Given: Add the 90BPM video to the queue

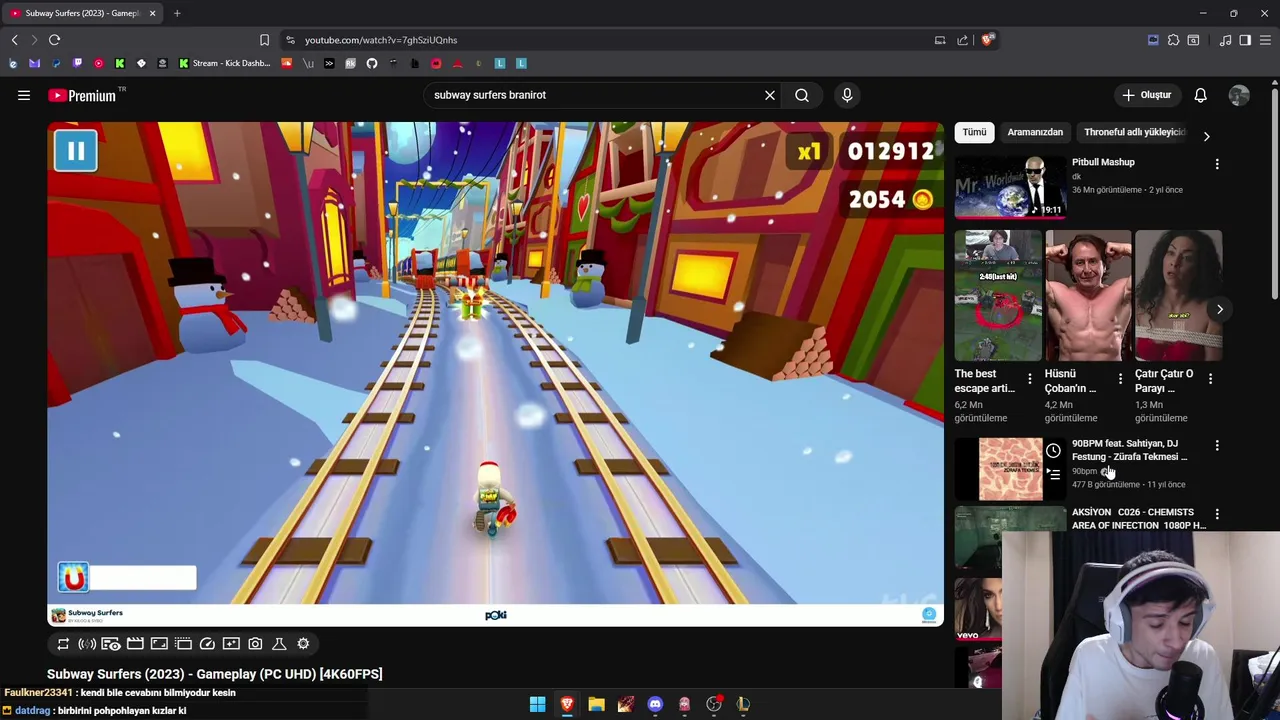Looking at the screenshot, I should (1054, 475).
